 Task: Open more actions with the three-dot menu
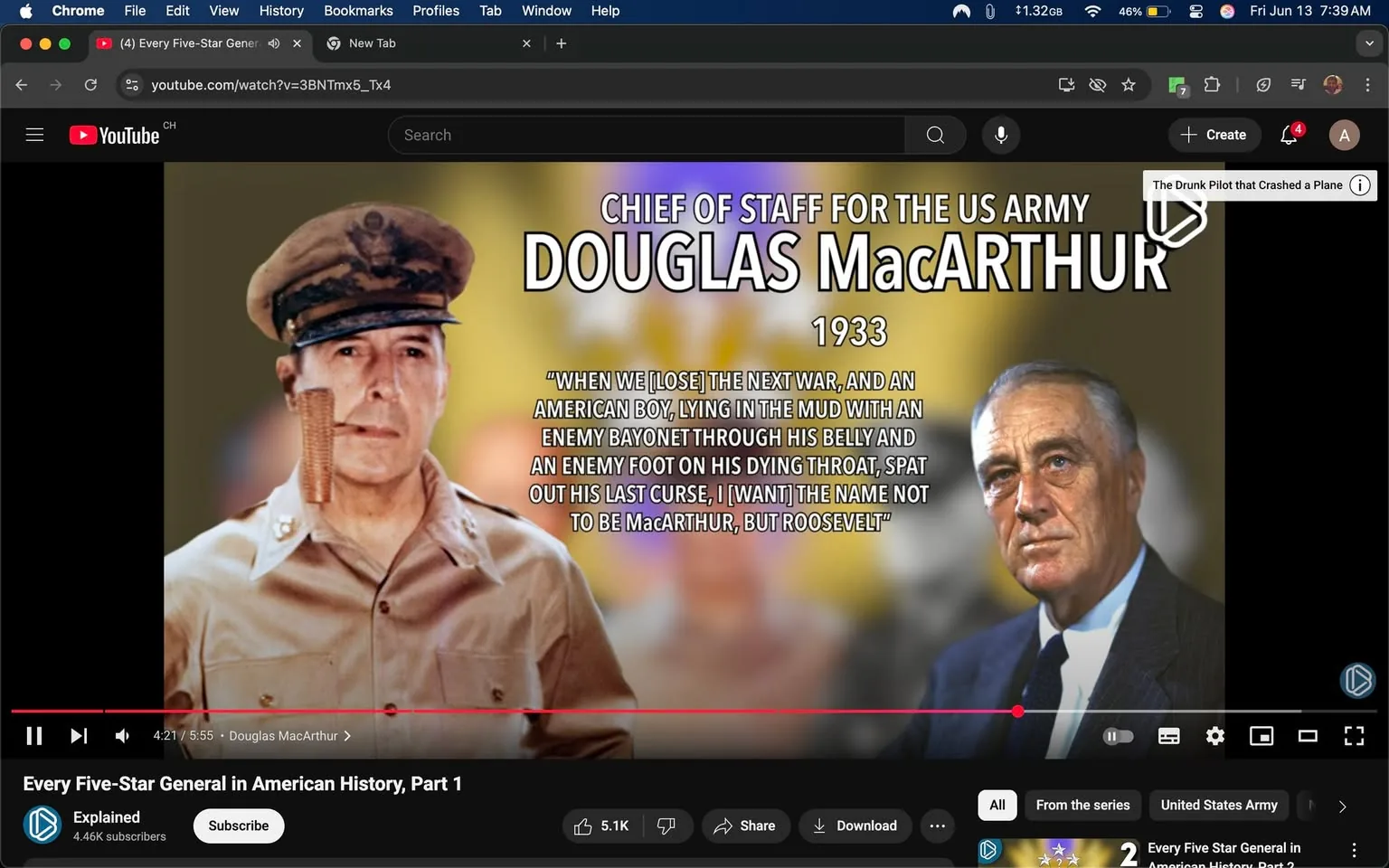click(937, 826)
